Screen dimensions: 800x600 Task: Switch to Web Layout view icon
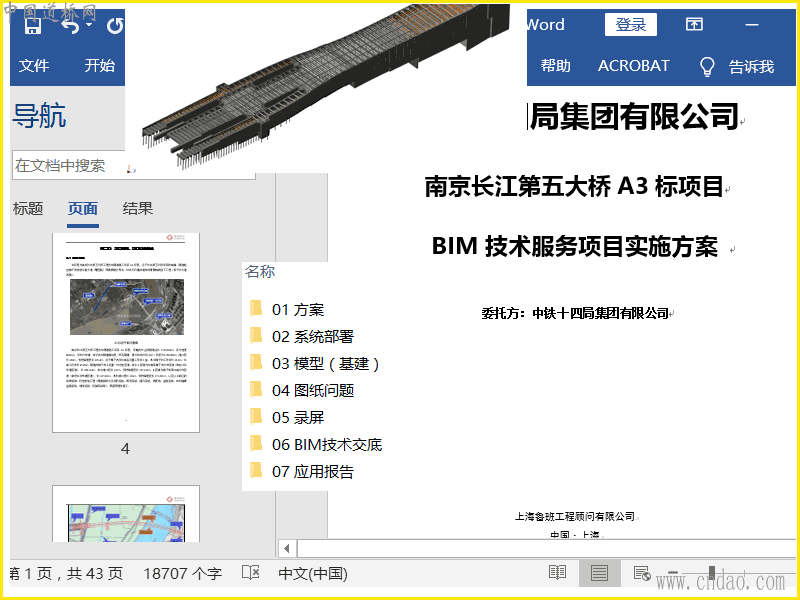coord(641,573)
